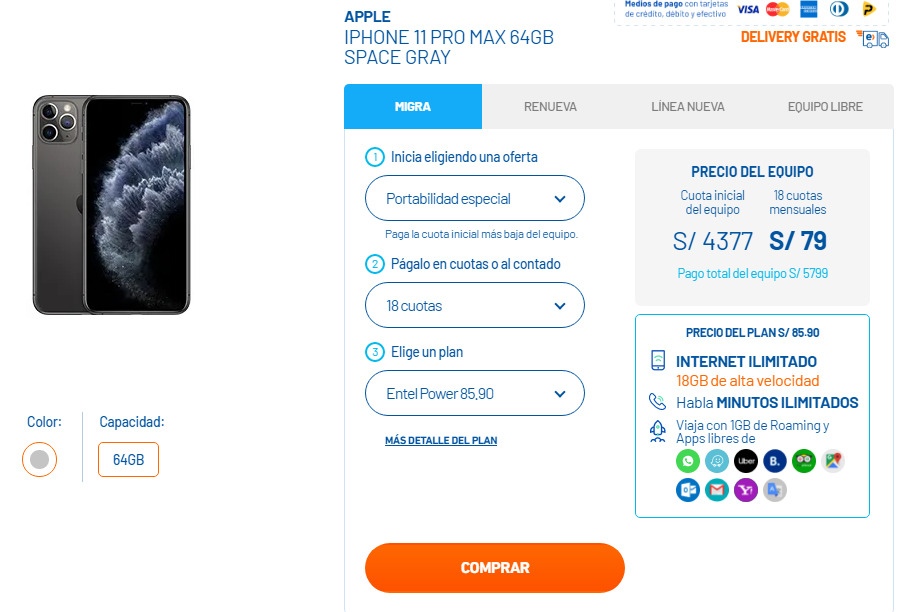Image resolution: width=914 pixels, height=612 pixels.
Task: Switch to the Renueva tab
Action: pos(550,107)
